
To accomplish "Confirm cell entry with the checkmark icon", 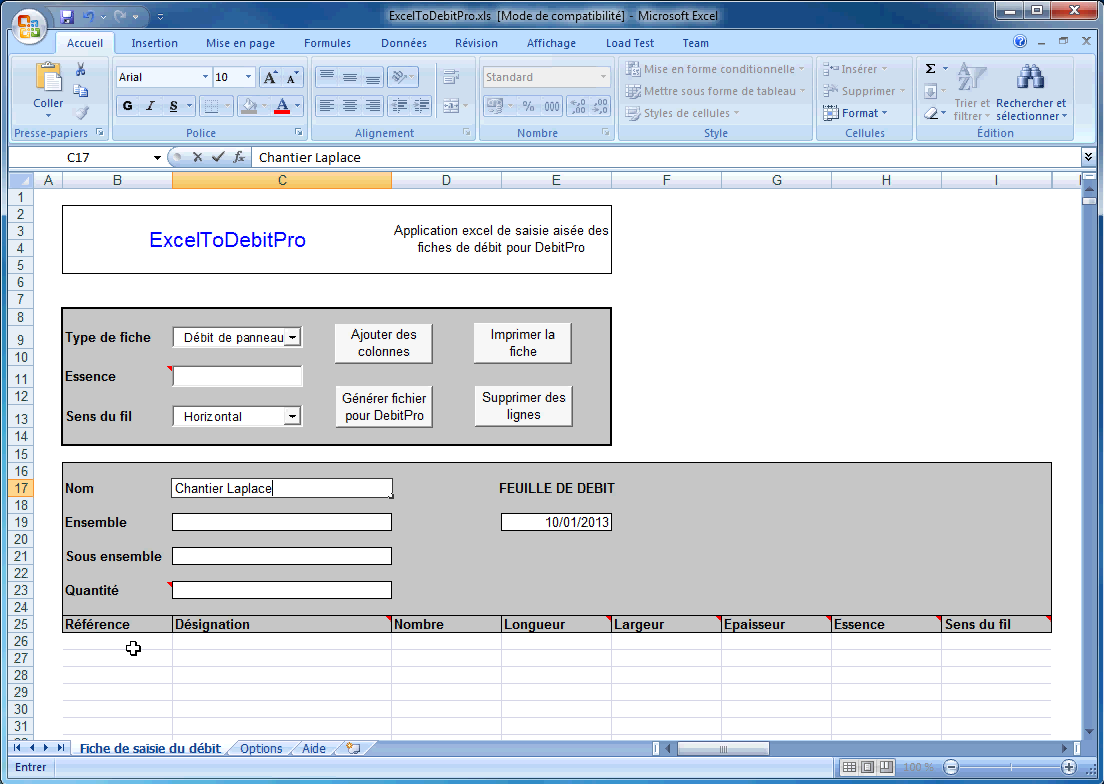I will point(218,157).
